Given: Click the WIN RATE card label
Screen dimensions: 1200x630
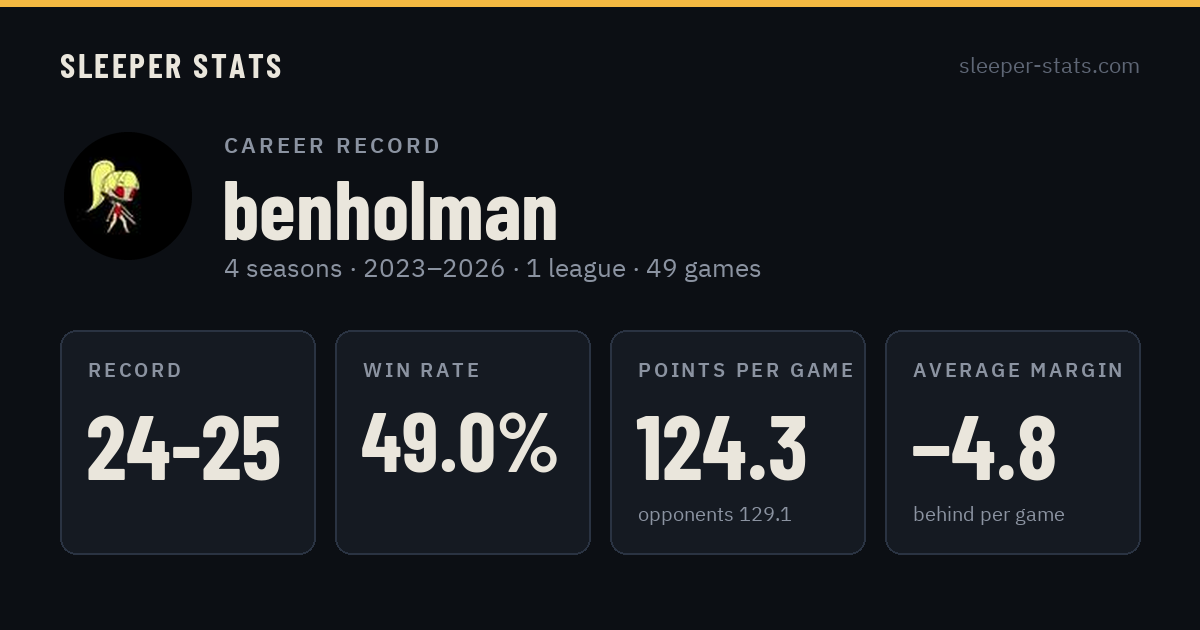Looking at the screenshot, I should [421, 371].
